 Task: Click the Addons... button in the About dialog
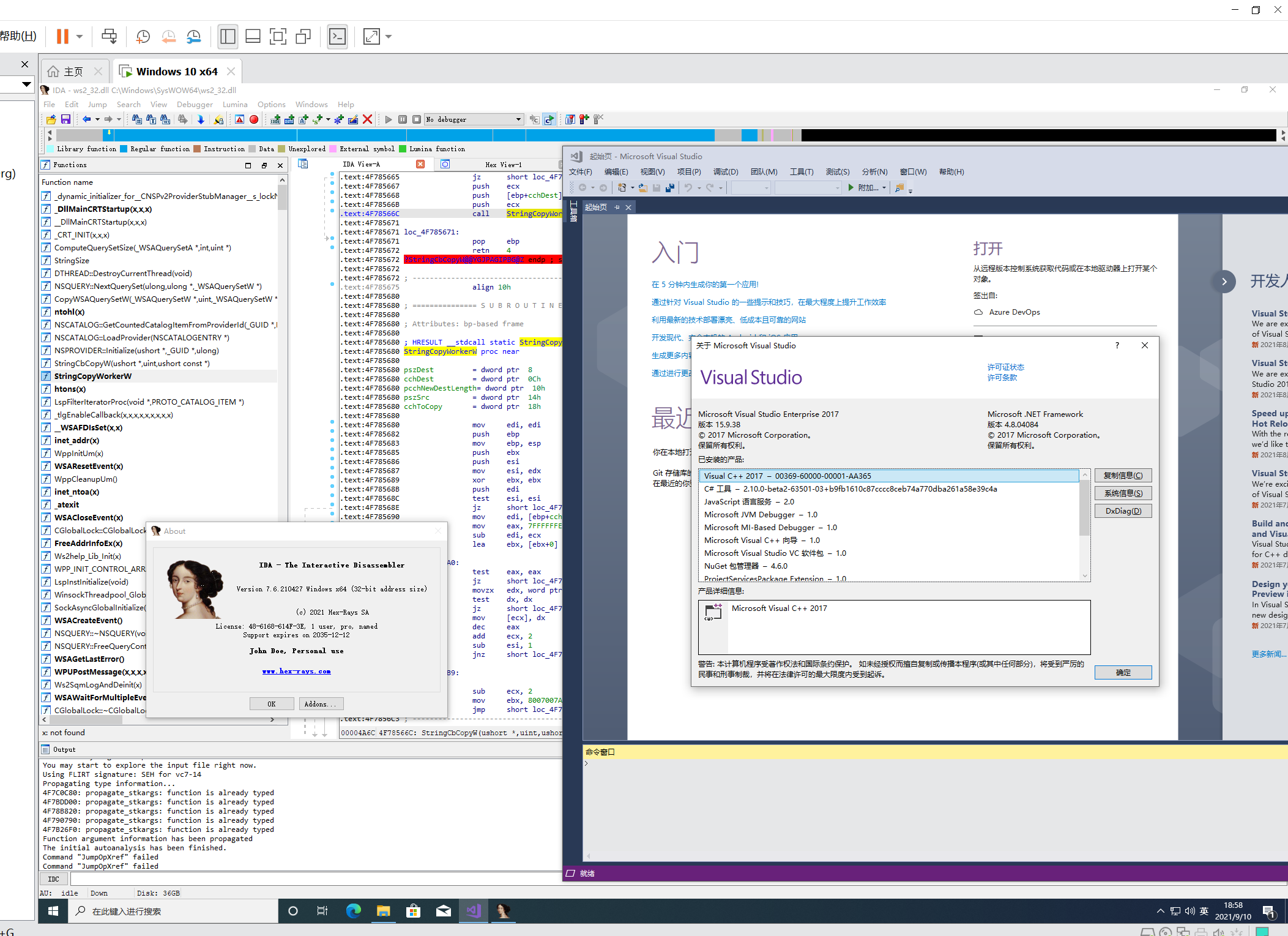[320, 704]
